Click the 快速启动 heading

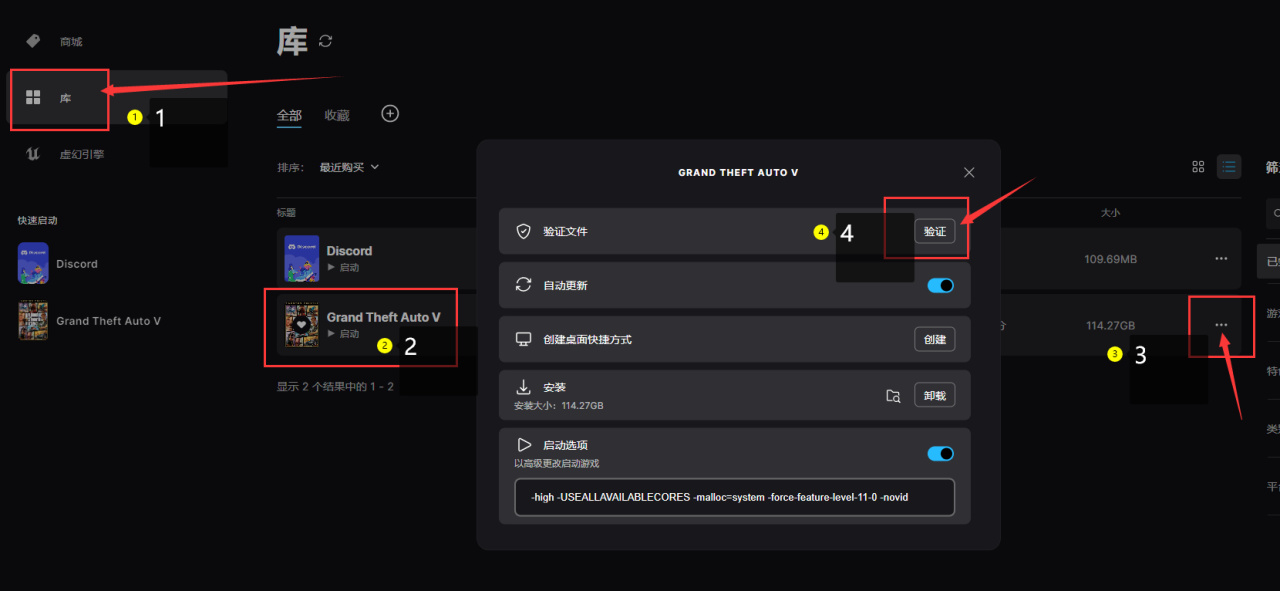click(37, 220)
